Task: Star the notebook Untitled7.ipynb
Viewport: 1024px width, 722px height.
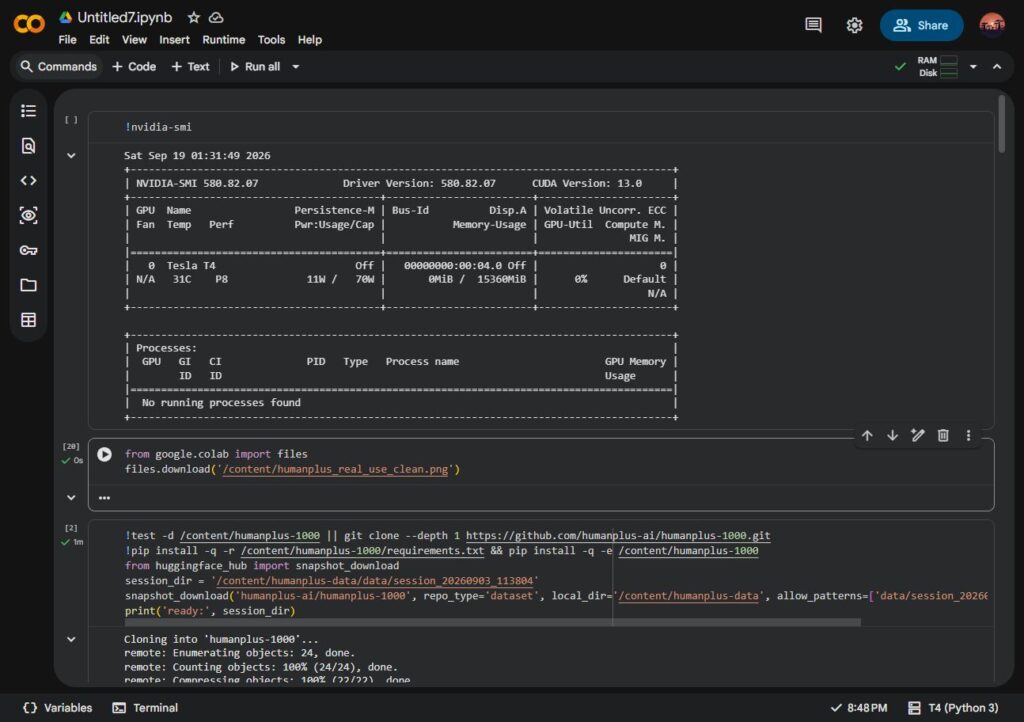Action: point(193,18)
